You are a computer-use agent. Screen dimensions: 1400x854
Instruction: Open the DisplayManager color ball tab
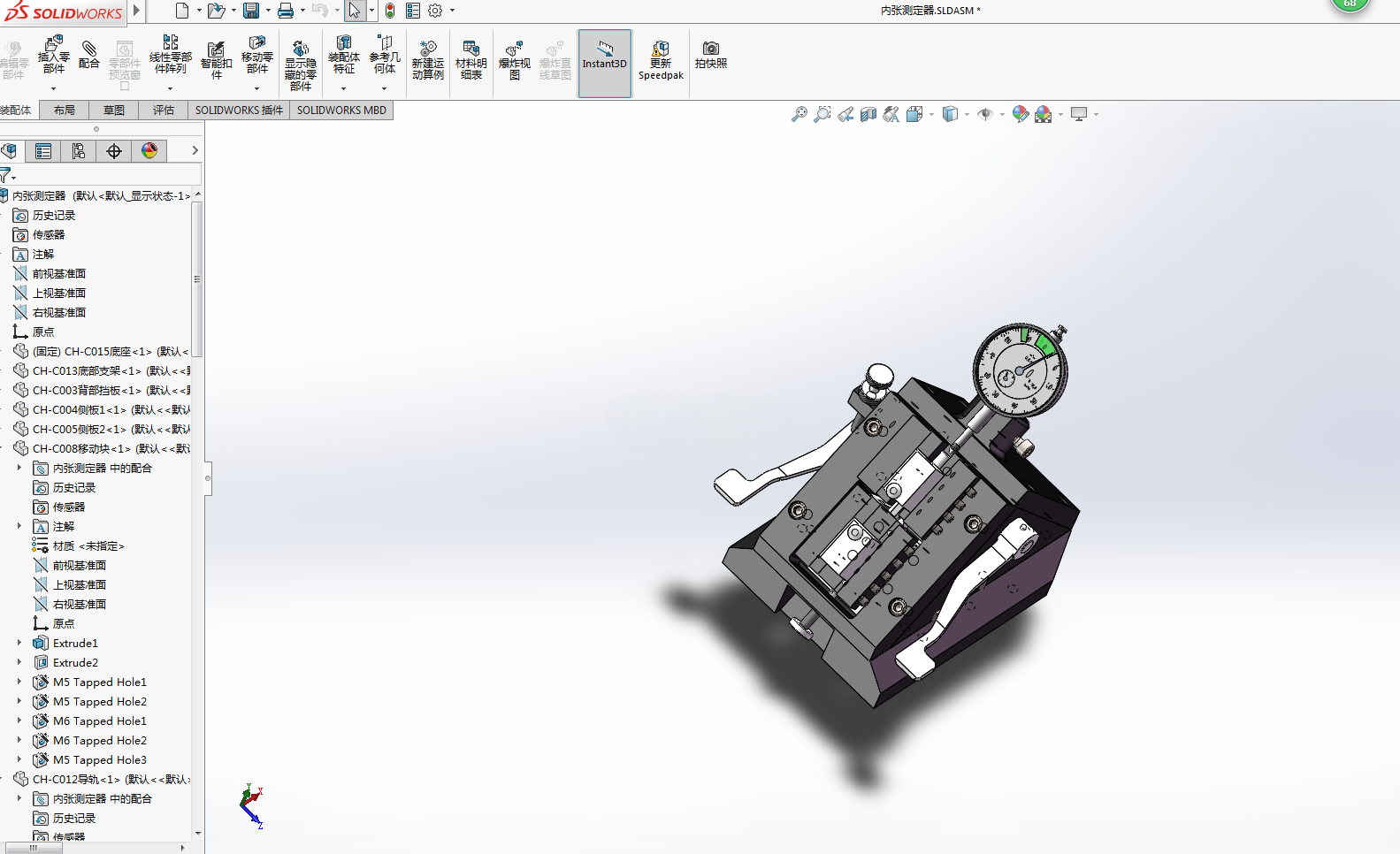point(149,151)
